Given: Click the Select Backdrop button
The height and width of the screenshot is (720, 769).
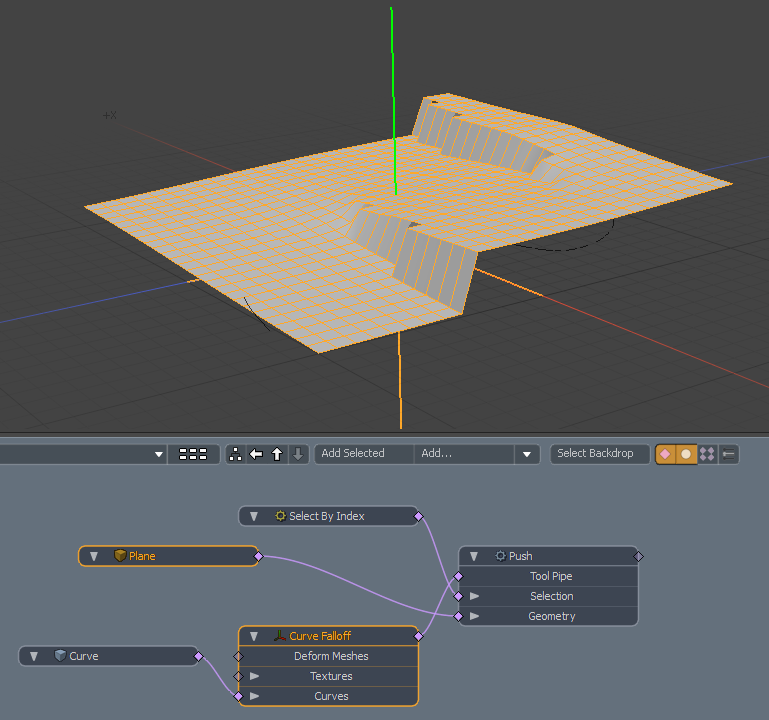Looking at the screenshot, I should click(595, 454).
